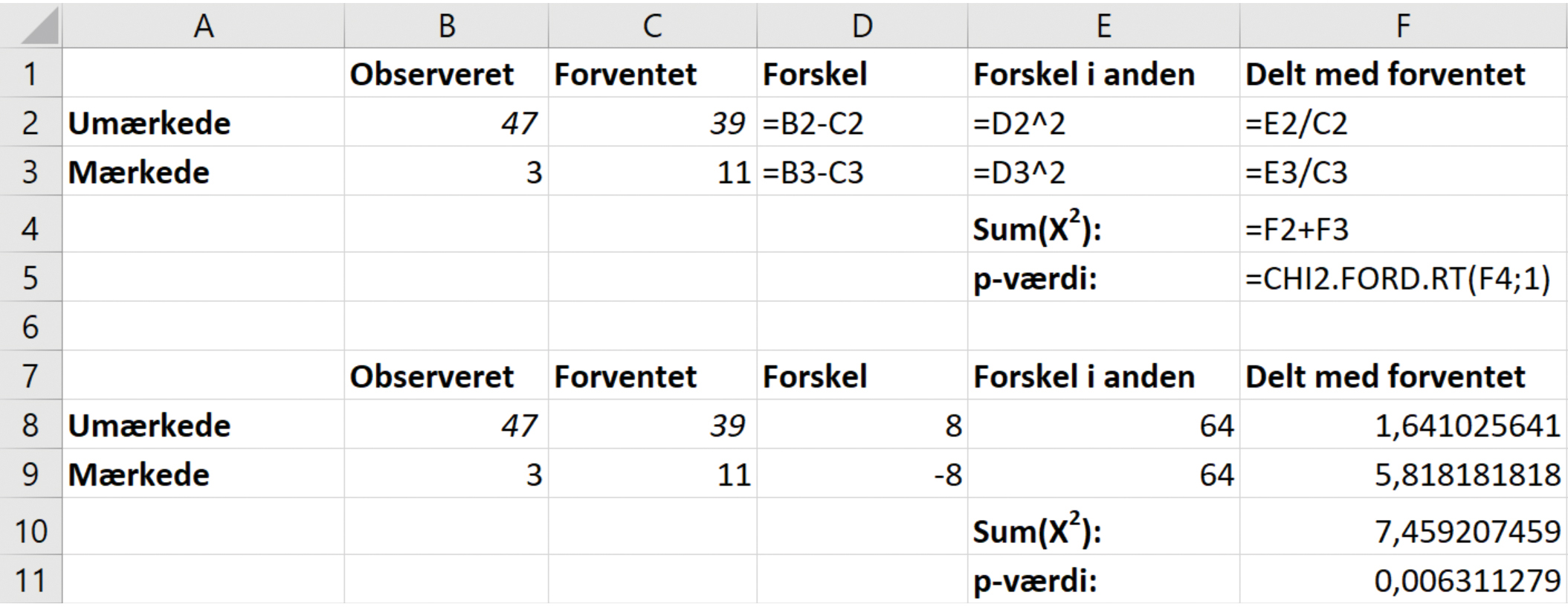Select the row 11 header
The width and height of the screenshot is (1568, 607).
click(30, 580)
